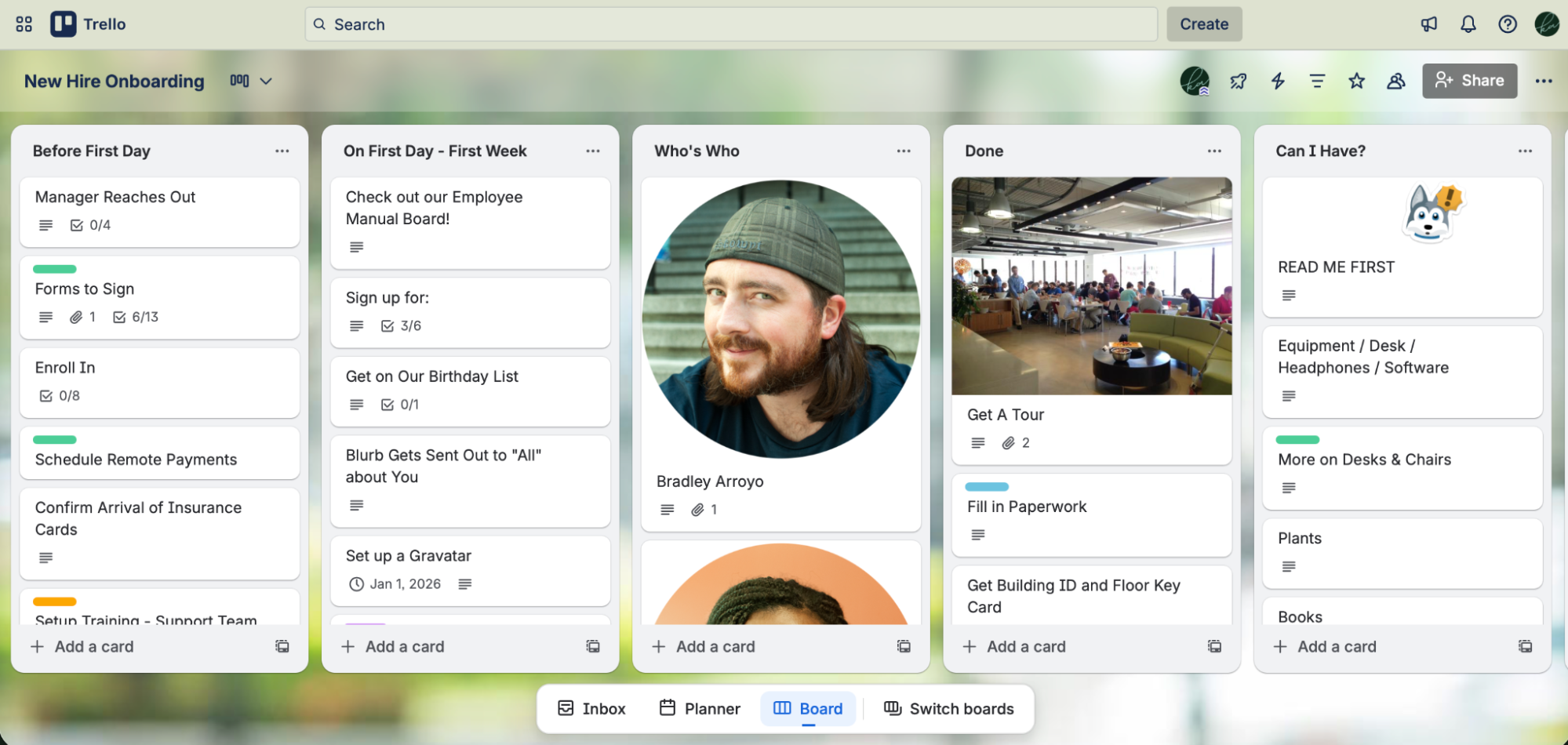Click the Jan 1, 2026 due date badge
Screen dimensions: 1568x745
coord(395,584)
